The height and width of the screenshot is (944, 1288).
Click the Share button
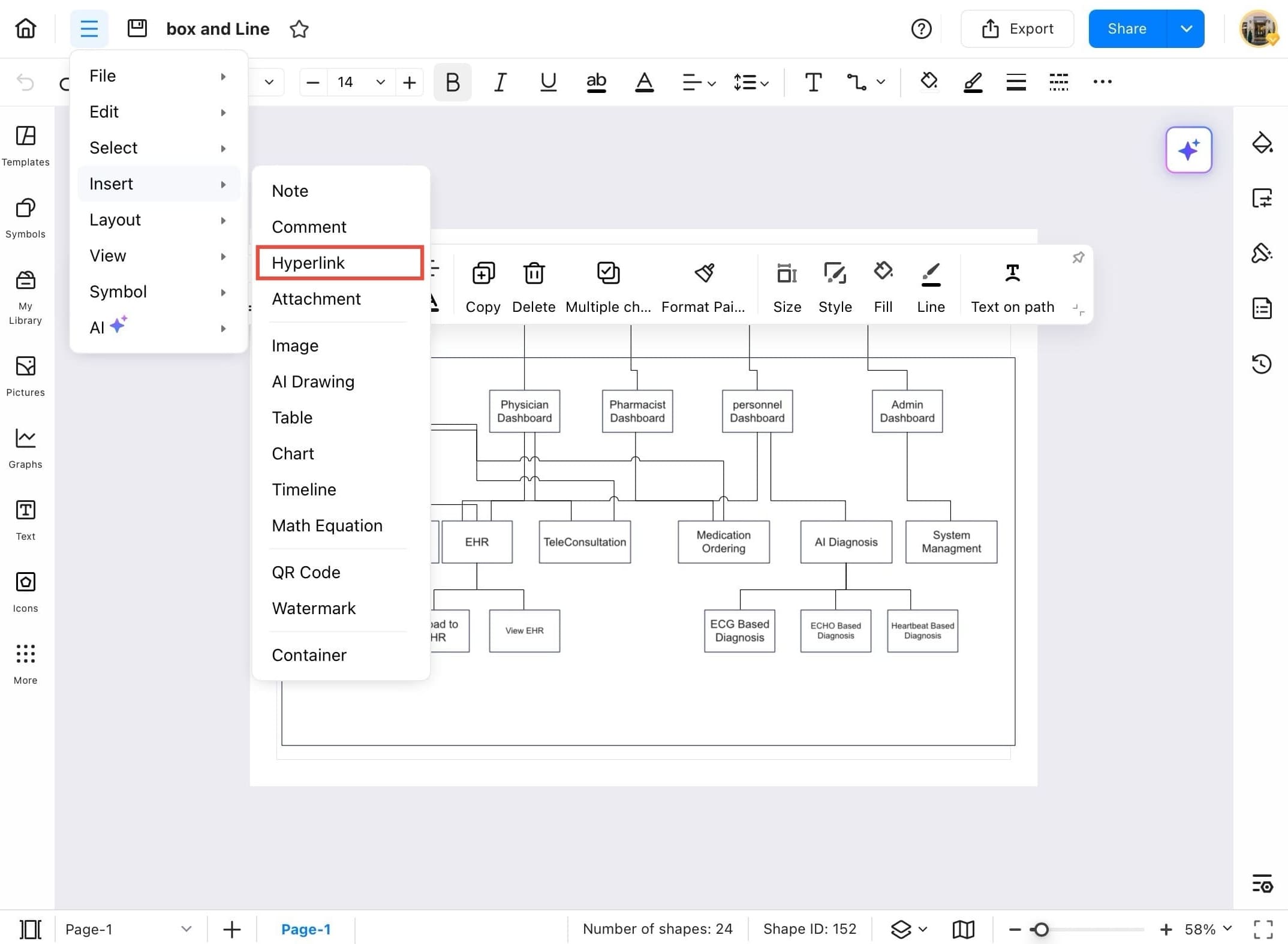1127,29
